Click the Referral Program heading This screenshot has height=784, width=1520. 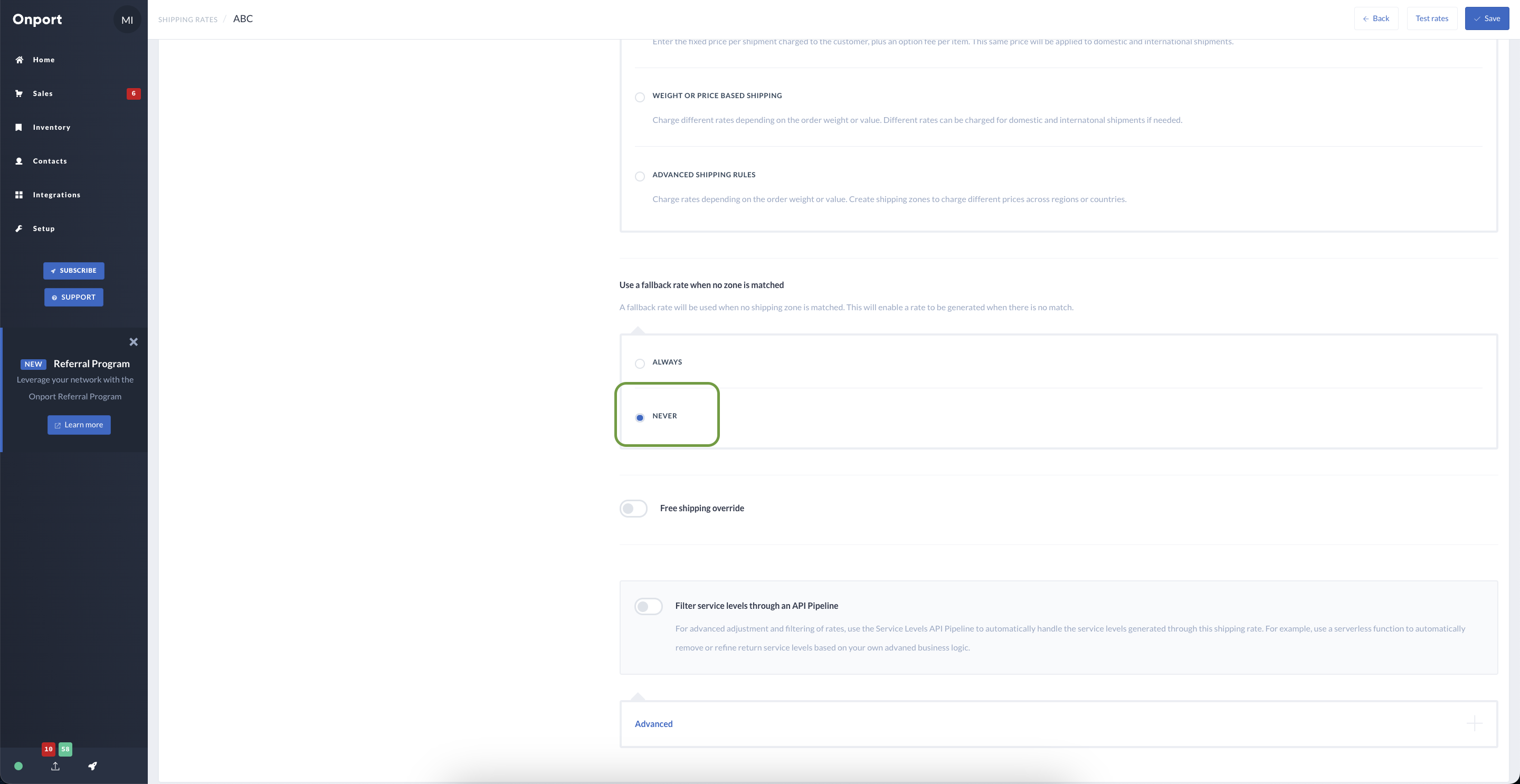[x=91, y=364]
